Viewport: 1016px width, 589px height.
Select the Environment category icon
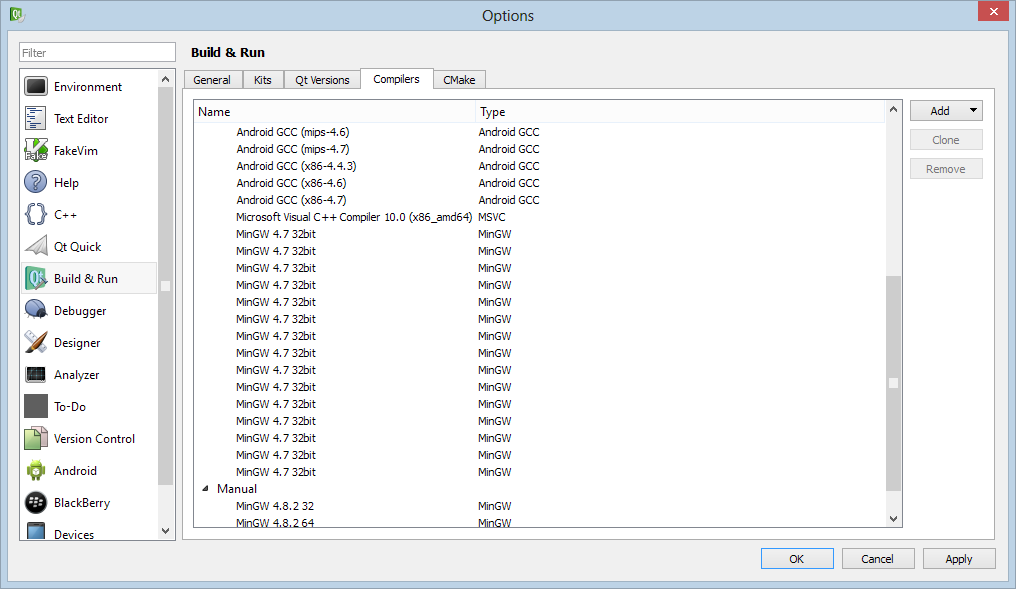click(x=36, y=87)
